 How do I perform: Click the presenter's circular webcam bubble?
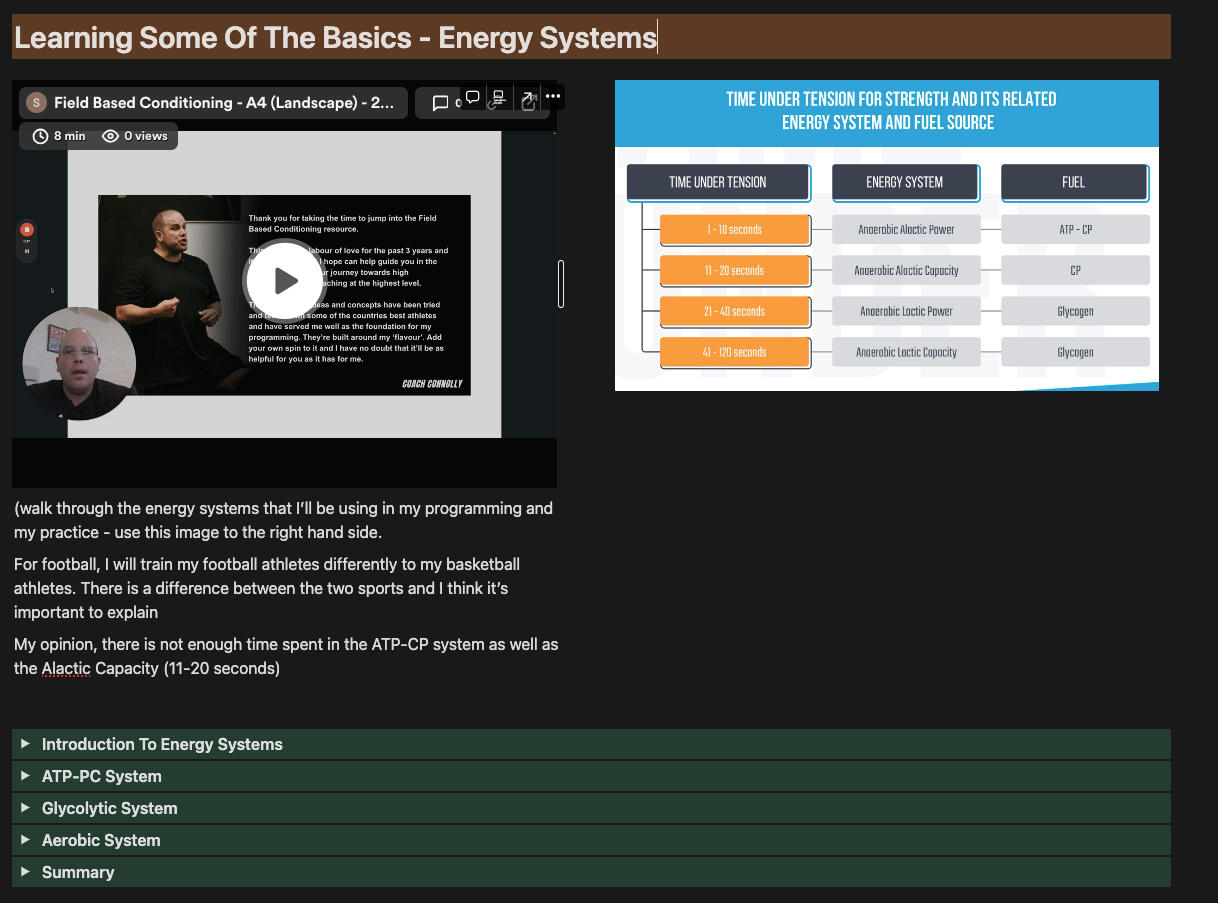point(79,364)
